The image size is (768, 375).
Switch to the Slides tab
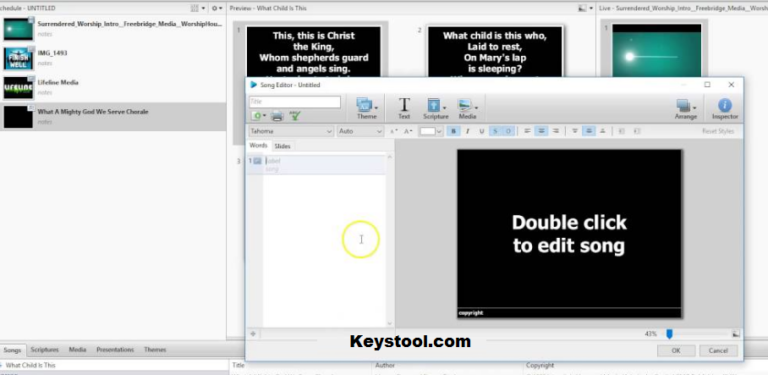click(x=282, y=146)
